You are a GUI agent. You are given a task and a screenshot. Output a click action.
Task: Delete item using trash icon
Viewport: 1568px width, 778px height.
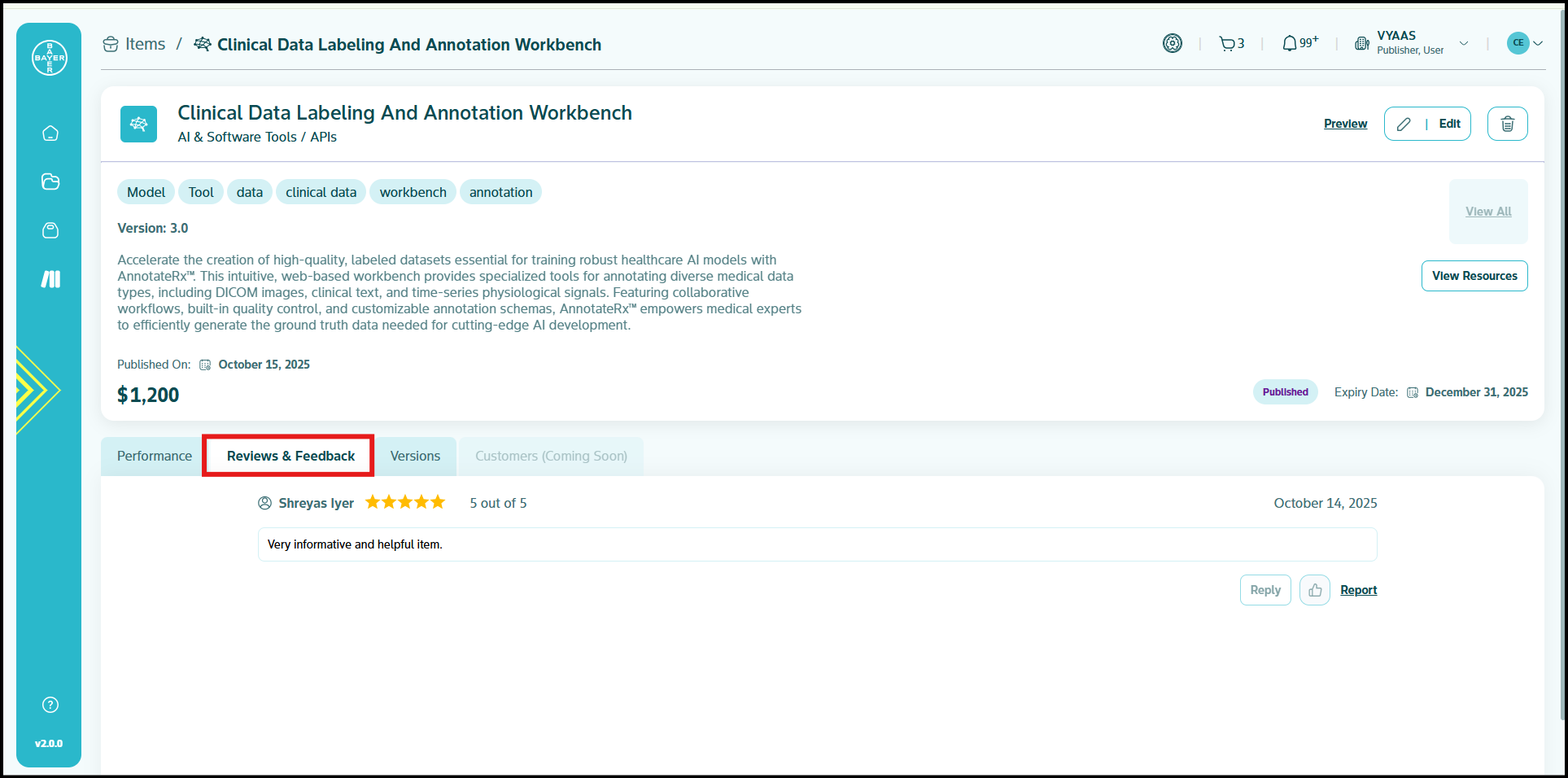click(1507, 124)
